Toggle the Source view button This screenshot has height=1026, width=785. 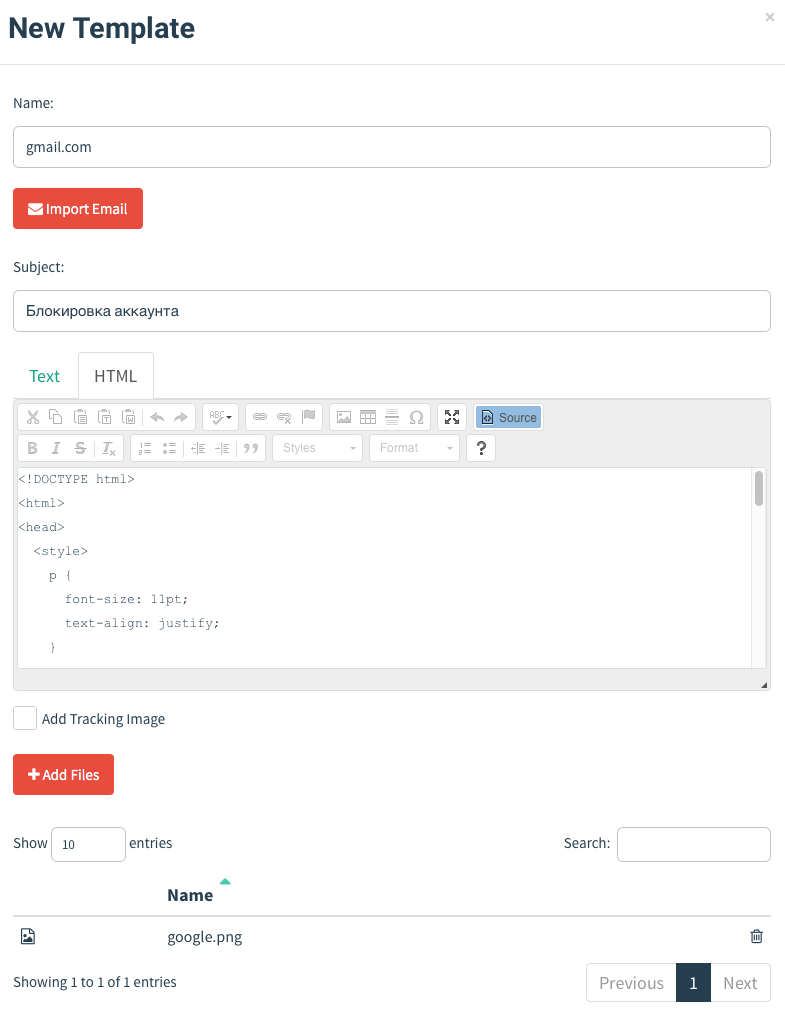coord(508,417)
